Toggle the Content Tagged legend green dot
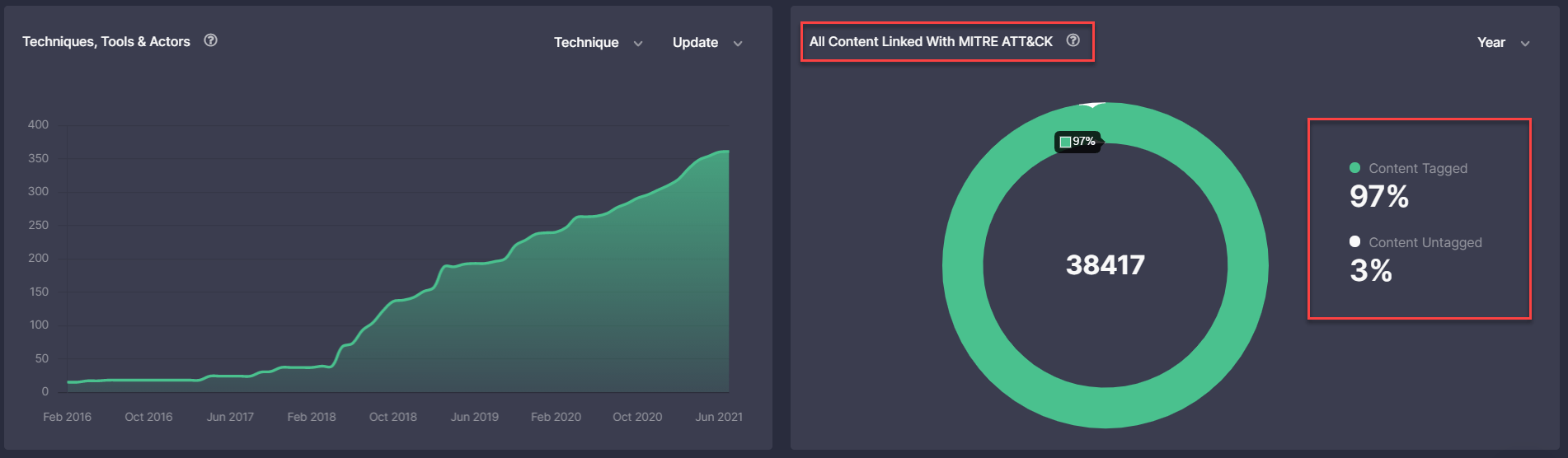 pos(1354,168)
